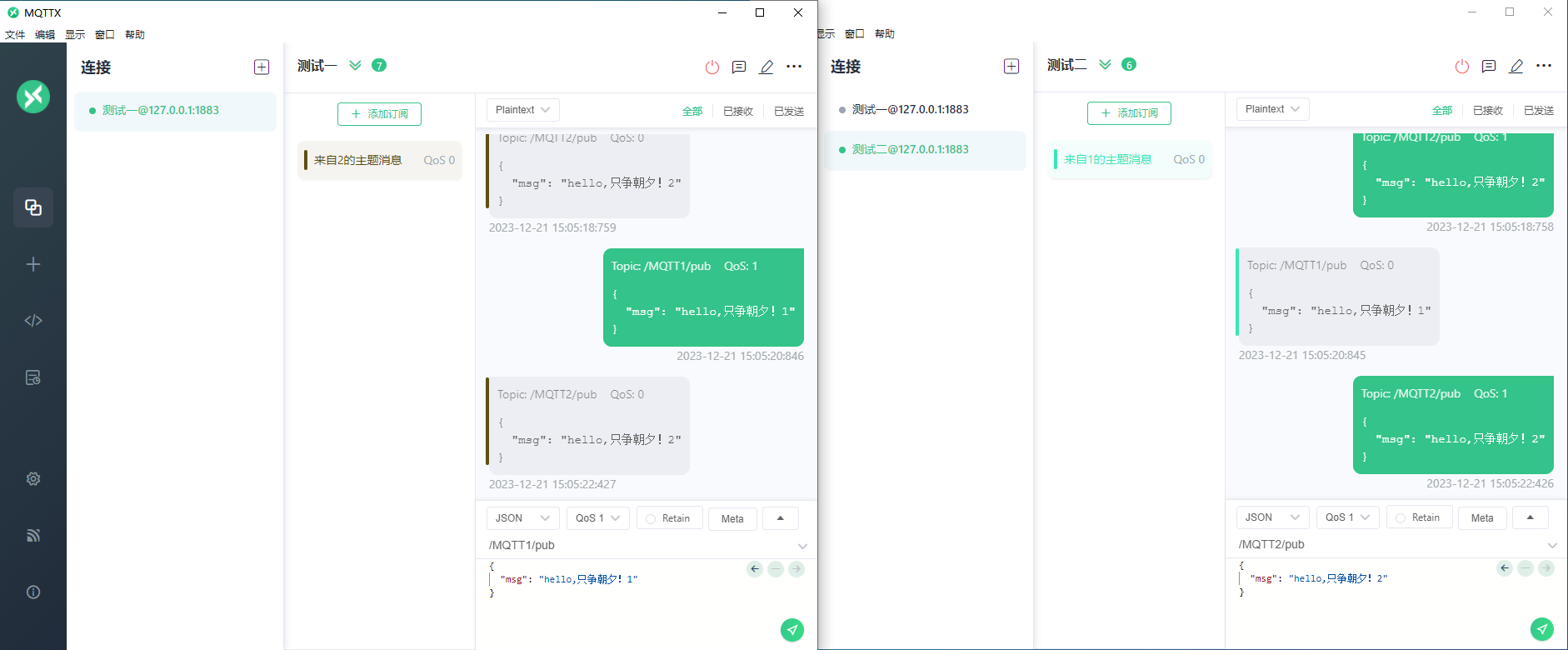
Task: Open the 窗口 menu in left window
Action: click(x=105, y=35)
